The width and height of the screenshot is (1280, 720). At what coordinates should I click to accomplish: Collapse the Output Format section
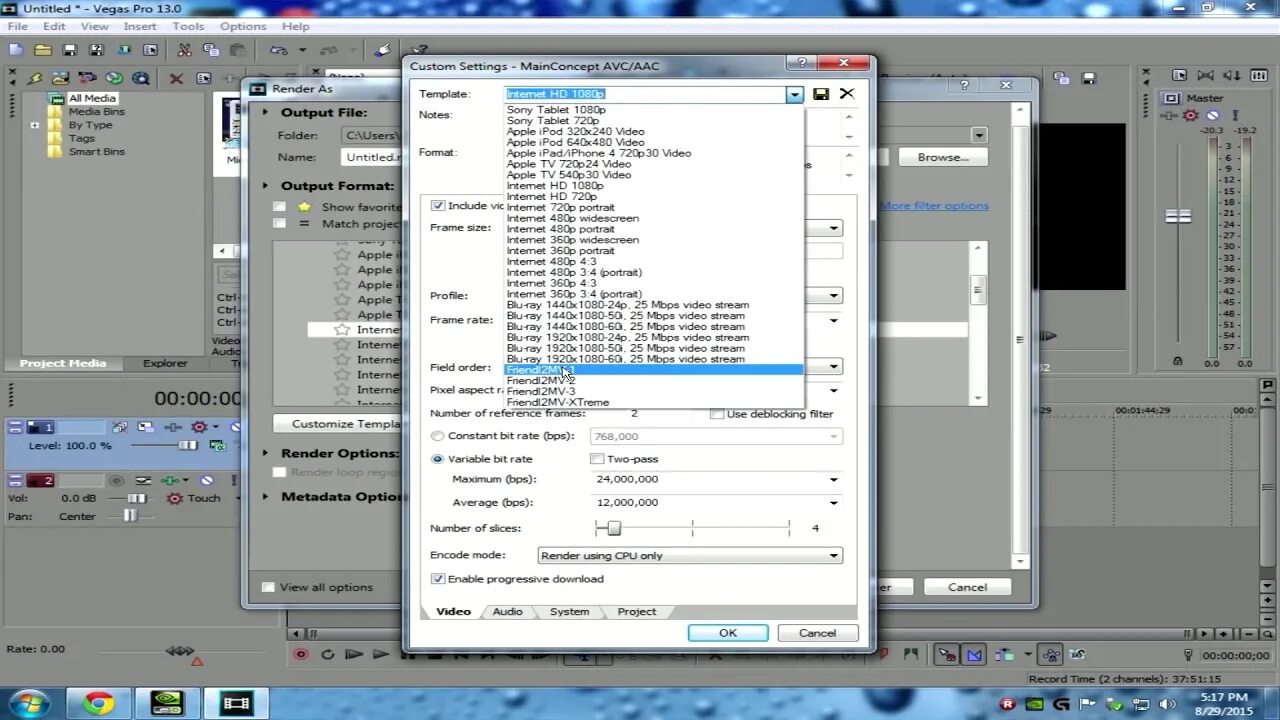pyautogui.click(x=266, y=186)
